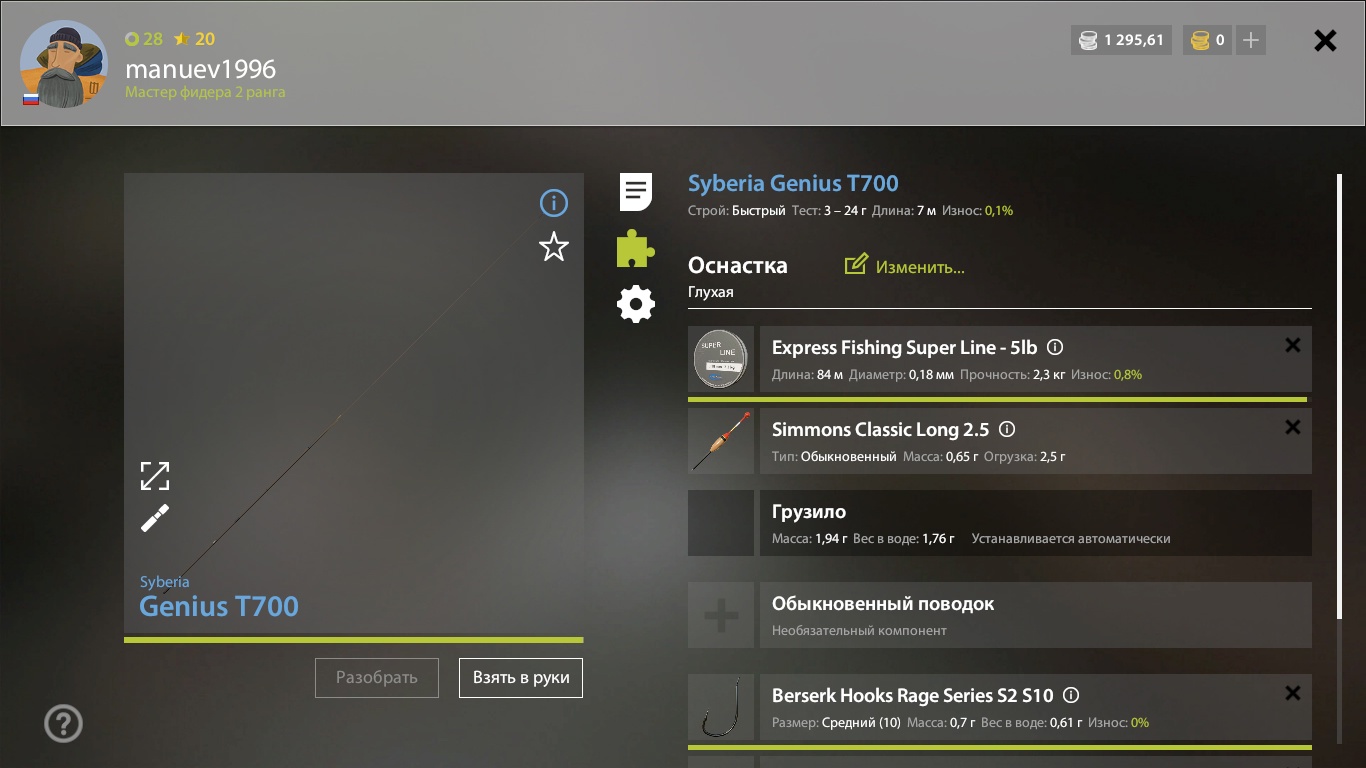The image size is (1366, 768).
Task: Add gold coins with plus button
Action: (x=1251, y=41)
